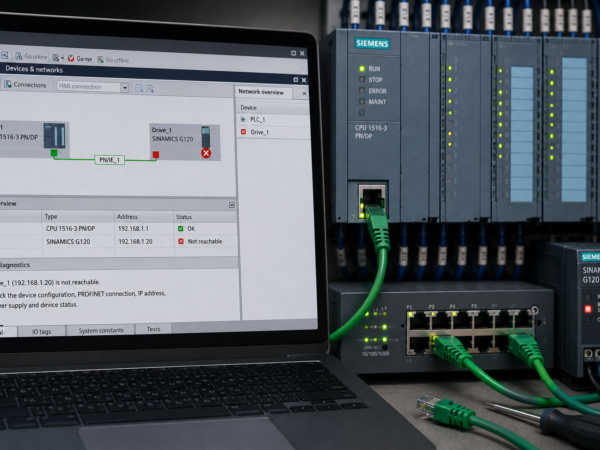Close the Devices & networks editor

pyautogui.click(x=304, y=80)
